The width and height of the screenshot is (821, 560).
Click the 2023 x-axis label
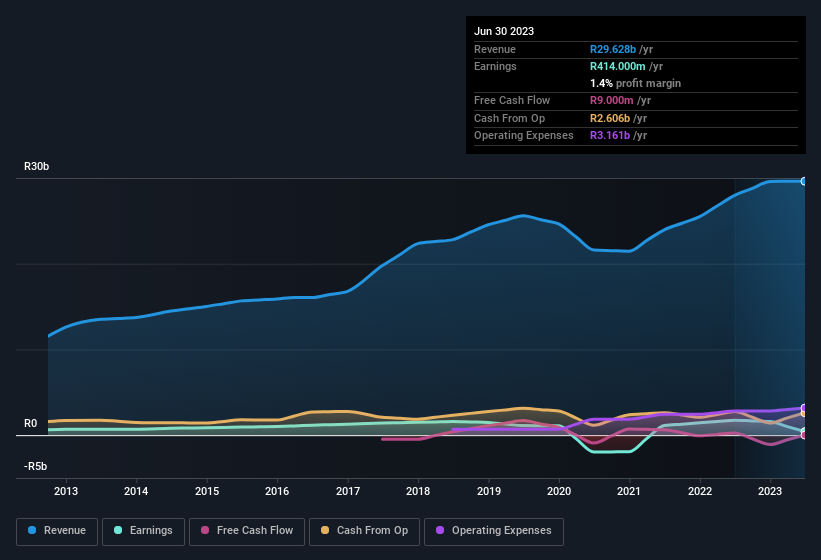770,491
